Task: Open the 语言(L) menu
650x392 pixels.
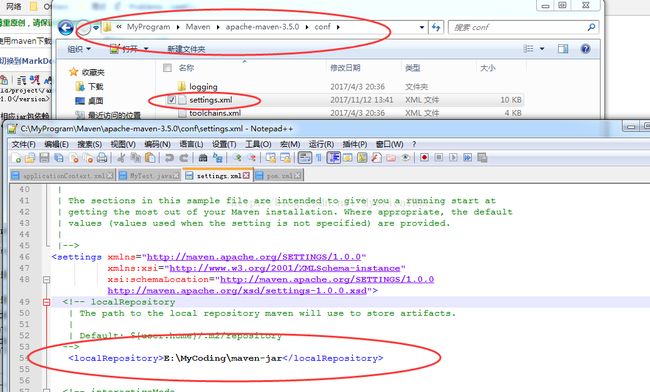Action: (191, 144)
